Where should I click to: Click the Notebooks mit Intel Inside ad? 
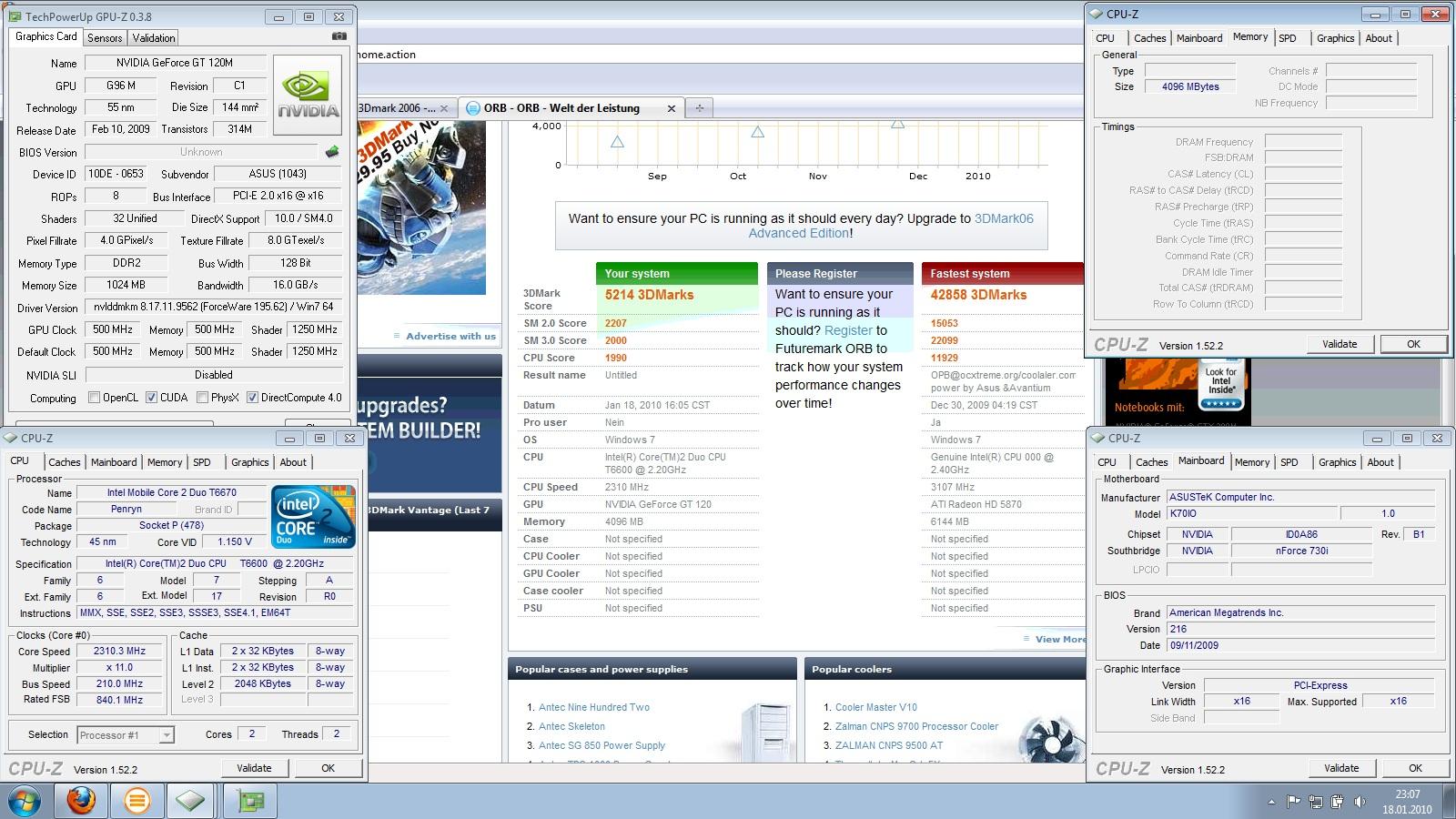click(x=1178, y=392)
